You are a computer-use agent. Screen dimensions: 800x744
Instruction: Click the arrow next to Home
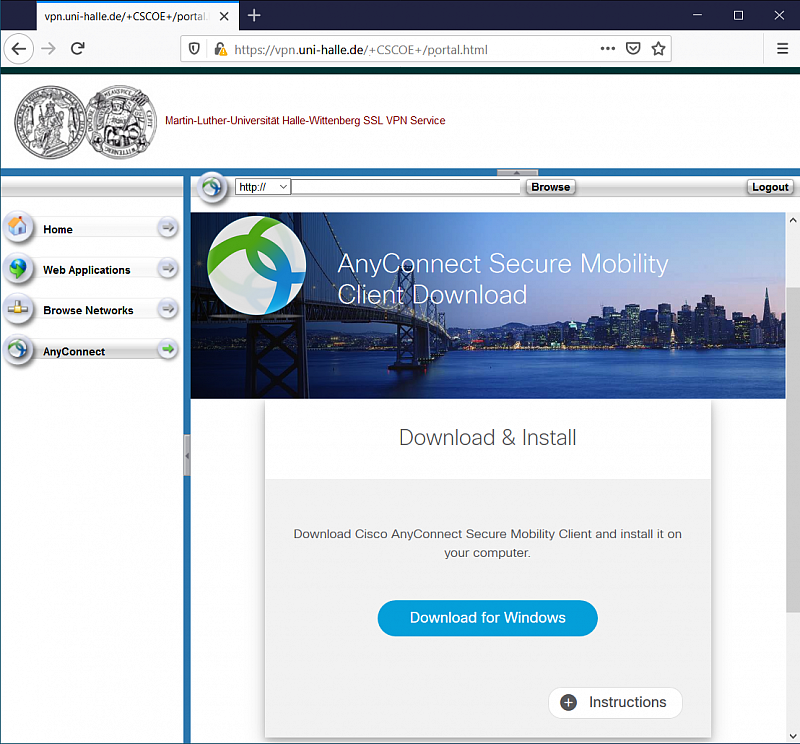pos(168,228)
